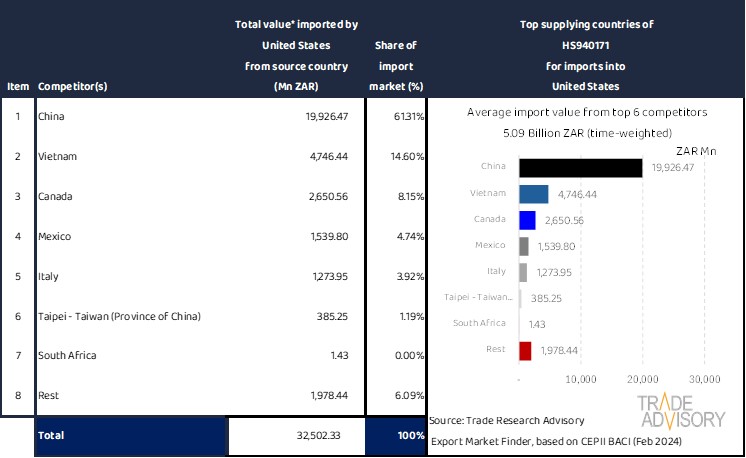The width and height of the screenshot is (746, 458).
Task: Click the light gray Italy bar
Action: [x=524, y=272]
